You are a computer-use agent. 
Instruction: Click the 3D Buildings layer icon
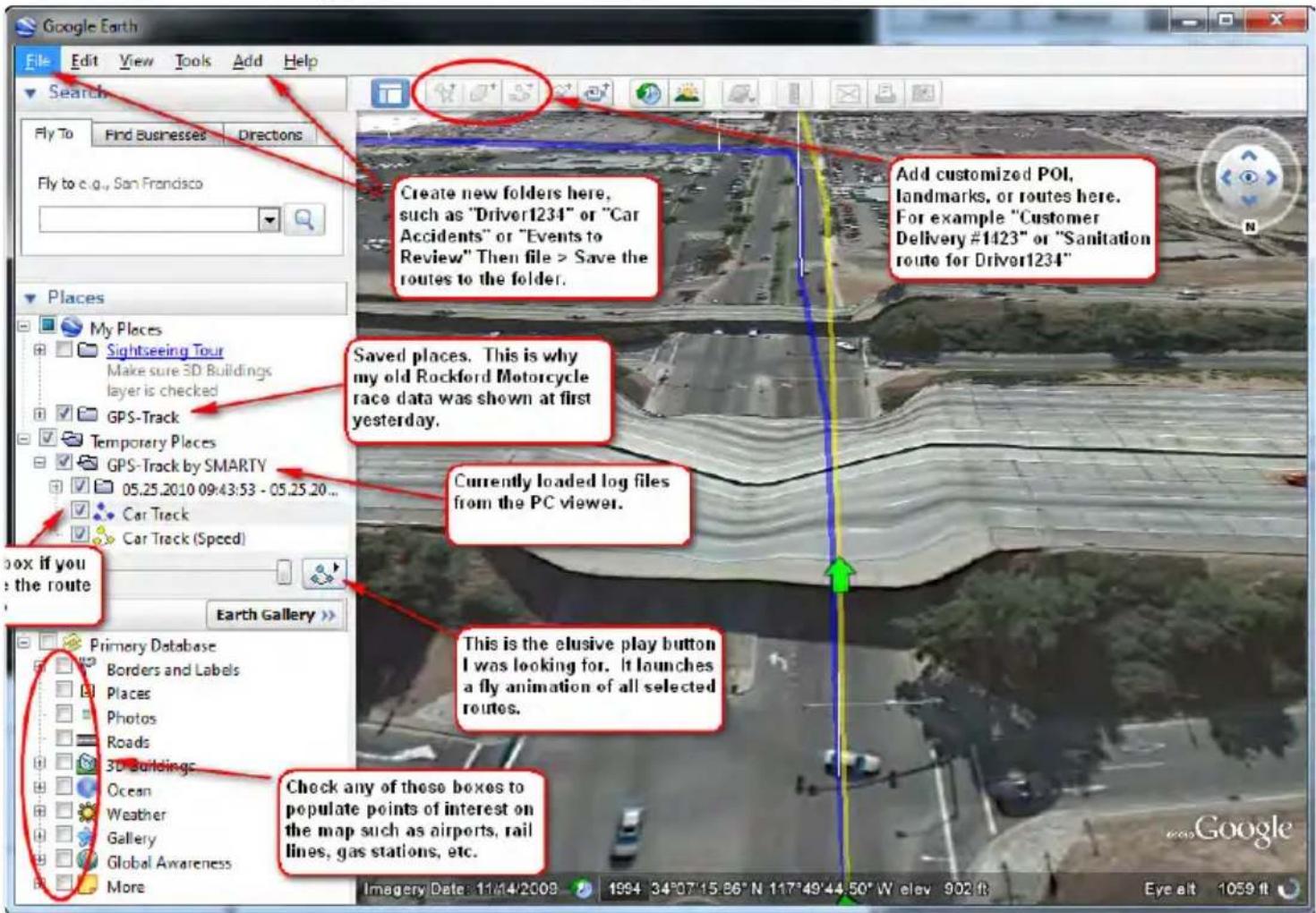87,764
